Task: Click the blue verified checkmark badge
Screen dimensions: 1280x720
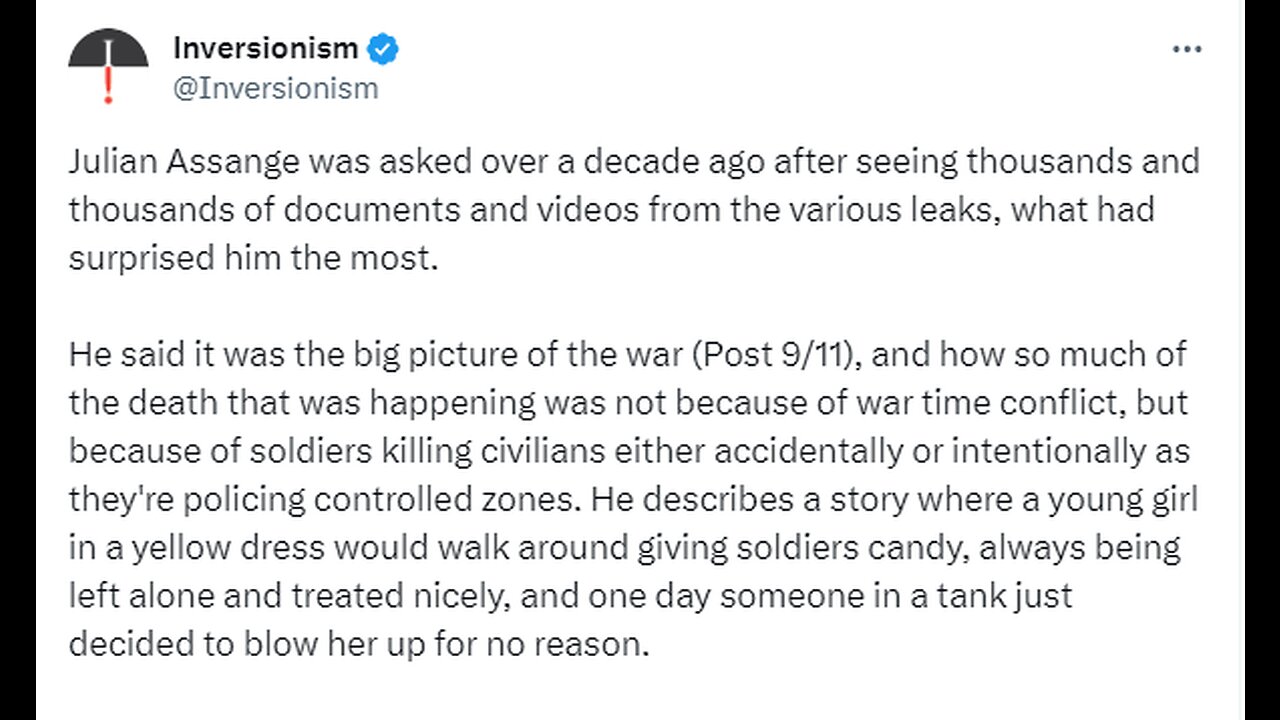Action: (383, 47)
